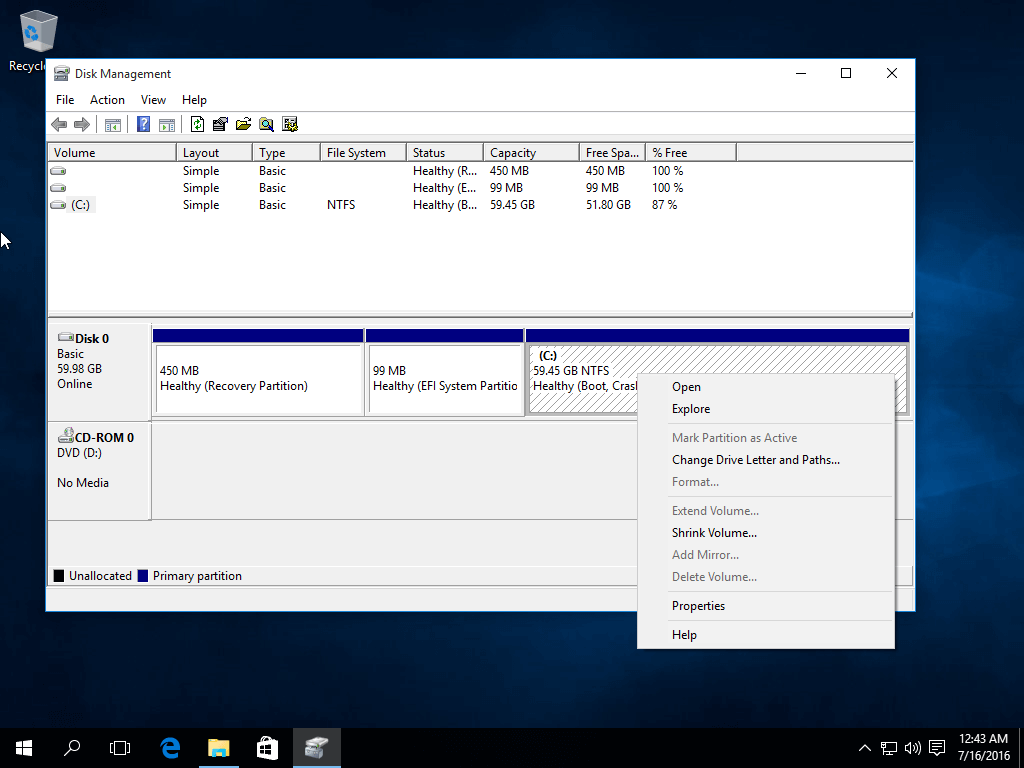Click the yellow folder Open toolbar icon
Image resolution: width=1024 pixels, height=768 pixels.
coord(243,125)
